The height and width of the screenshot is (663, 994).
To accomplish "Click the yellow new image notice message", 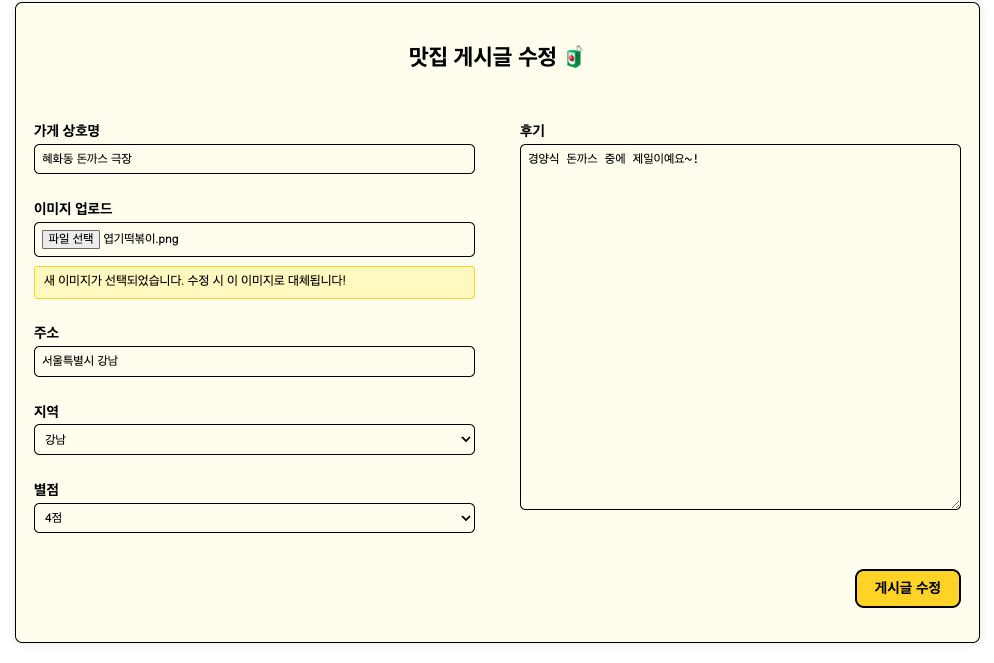I will pyautogui.click(x=254, y=282).
